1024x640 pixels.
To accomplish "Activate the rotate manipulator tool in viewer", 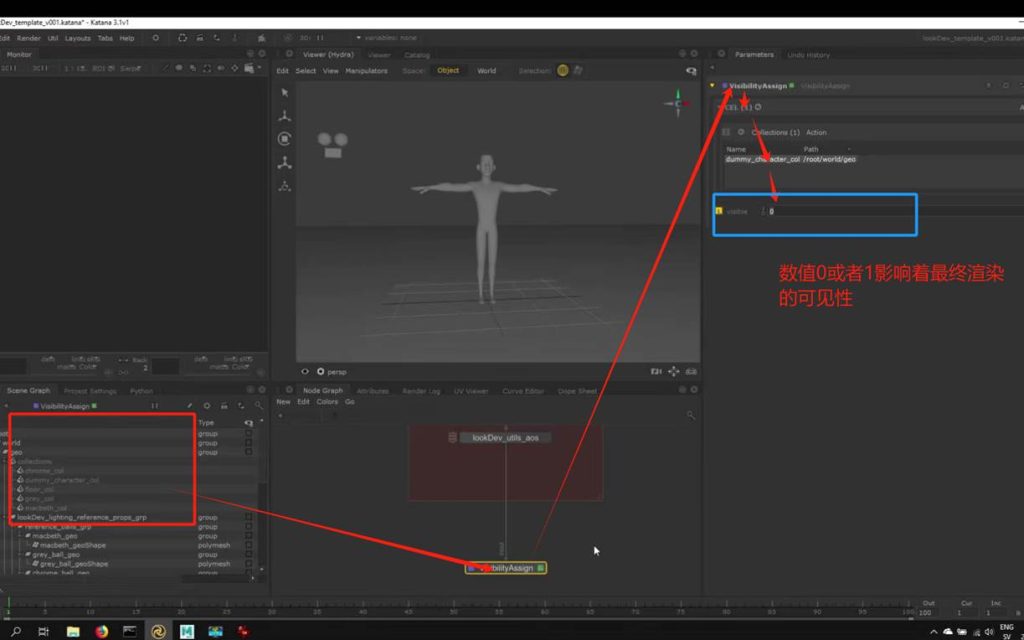I will pos(285,139).
